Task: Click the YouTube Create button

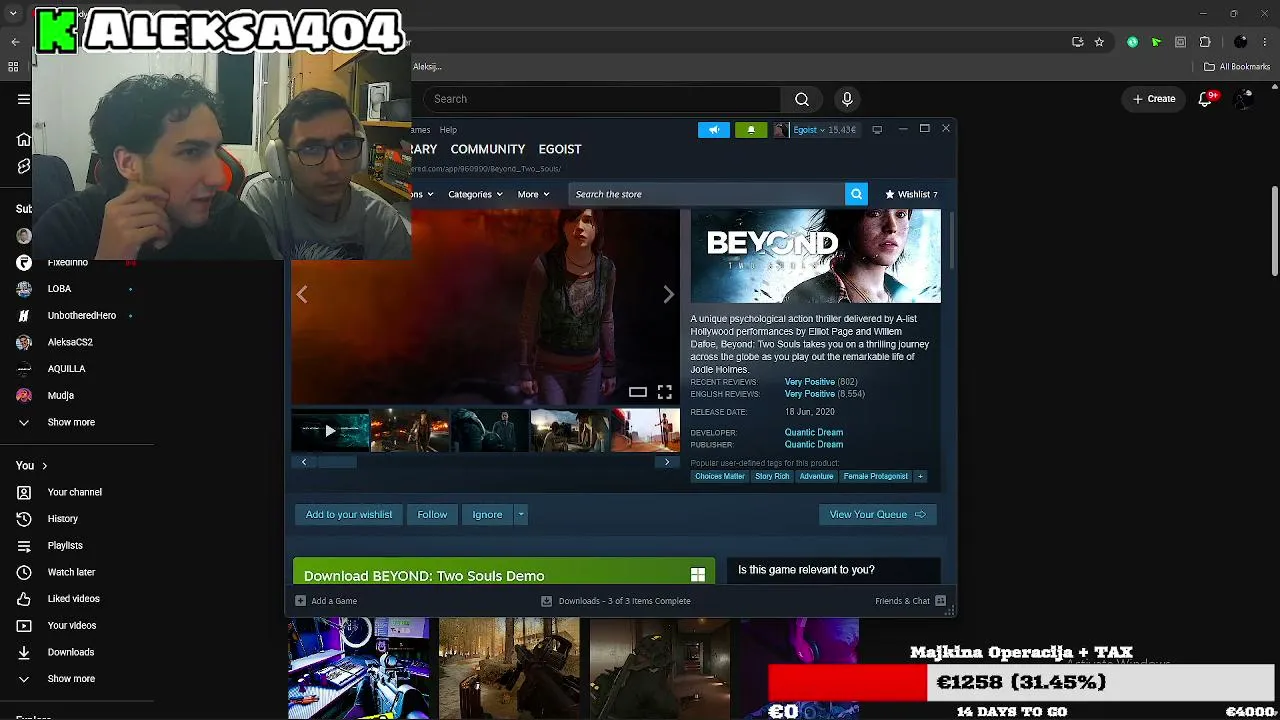Action: pos(1154,99)
